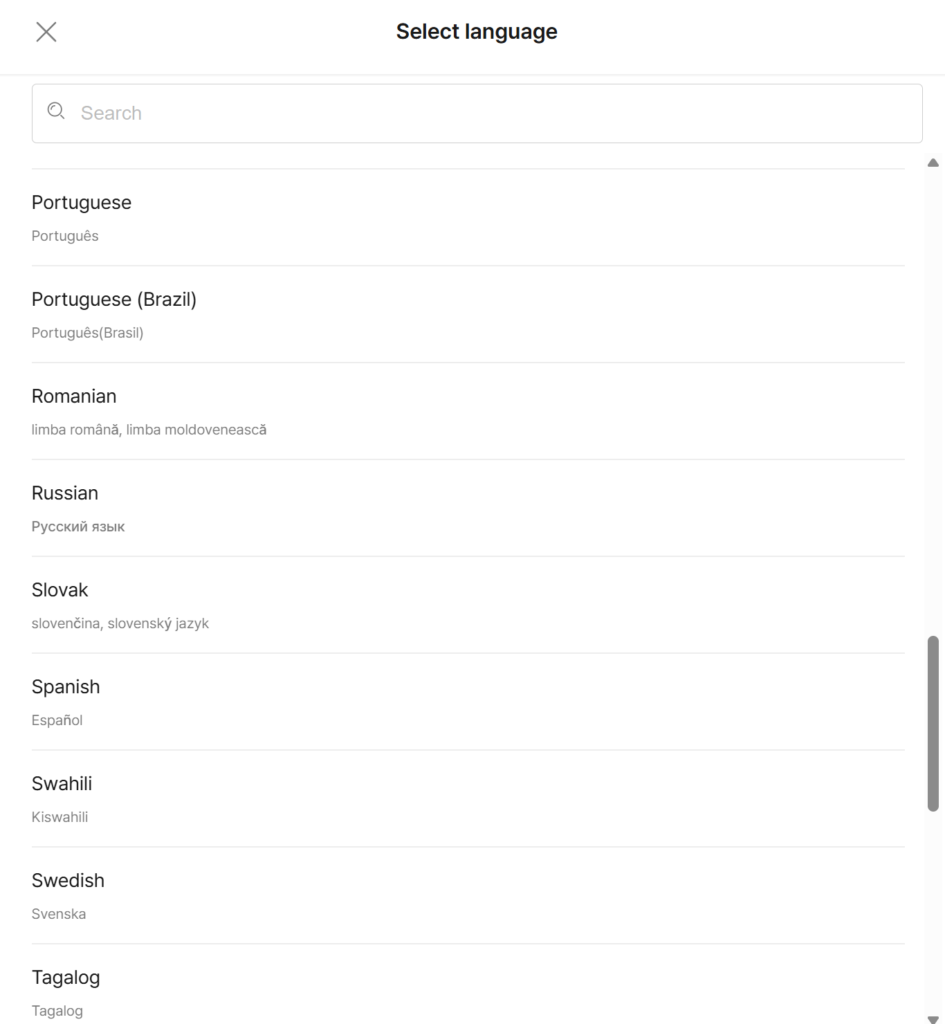Pick Russian language

[65, 494]
